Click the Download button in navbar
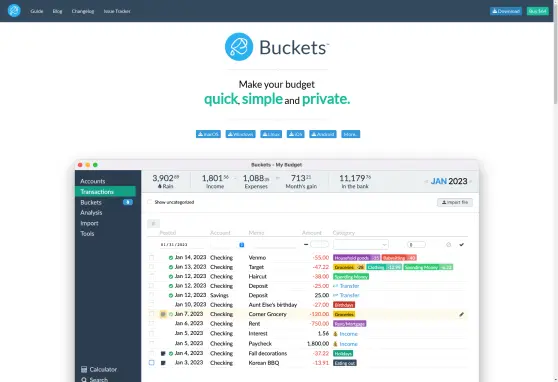558x382 pixels. tap(506, 11)
